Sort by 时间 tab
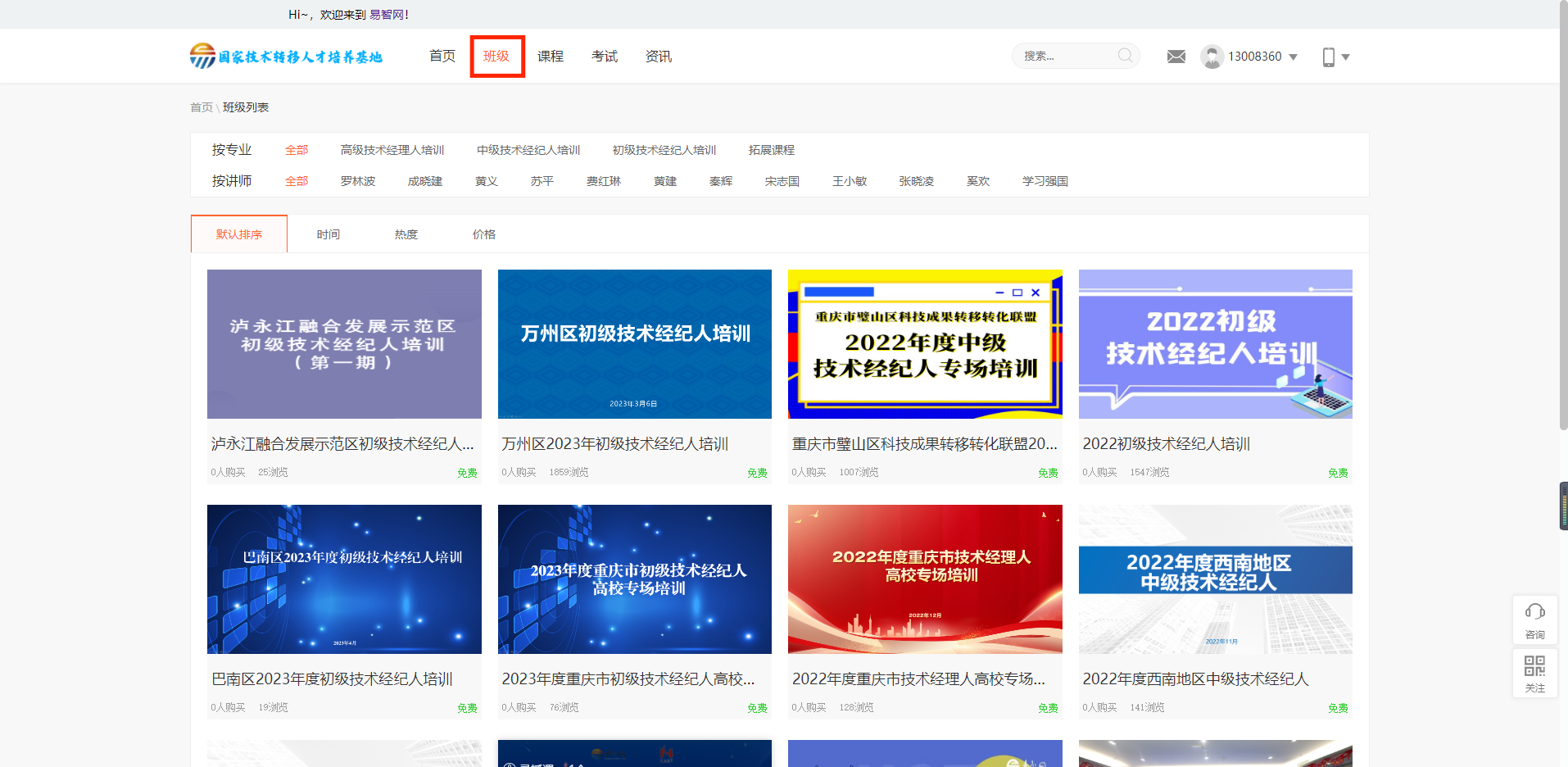 [329, 234]
